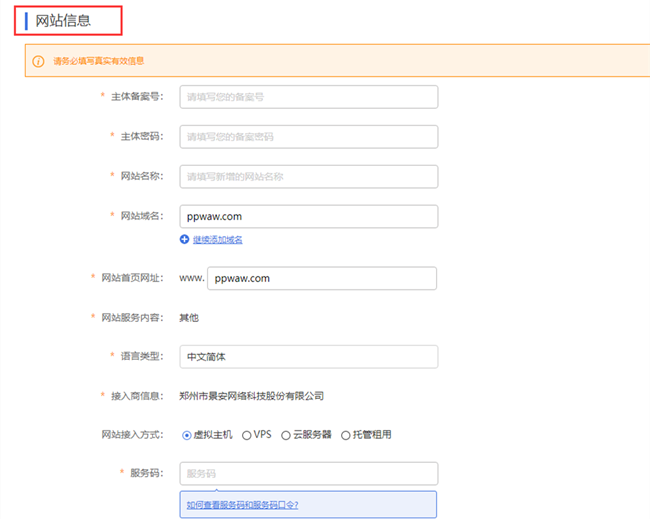The height and width of the screenshot is (519, 650).
Task: Click the 服务码 input box
Action: tap(309, 473)
